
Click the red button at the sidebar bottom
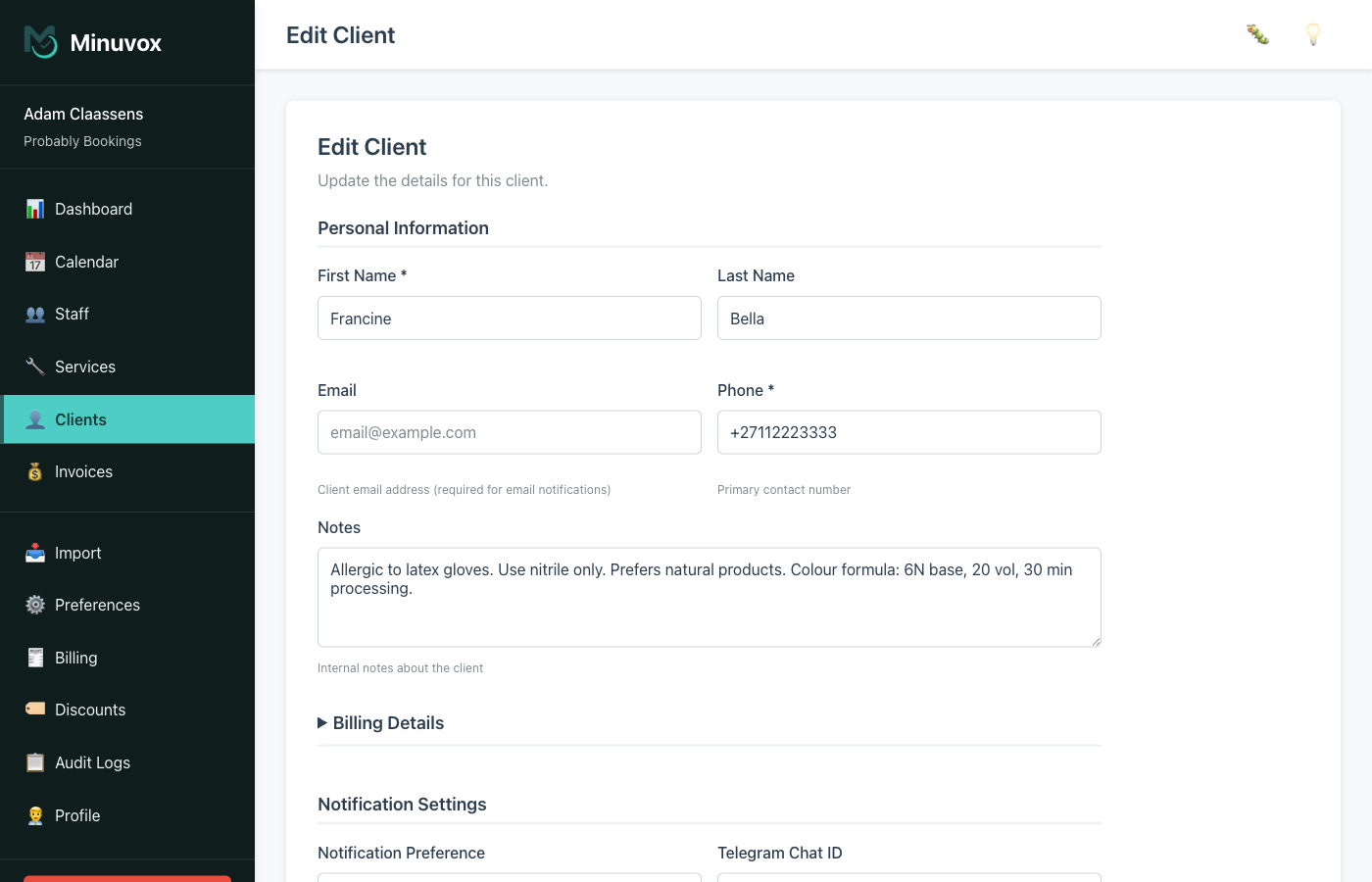126,879
